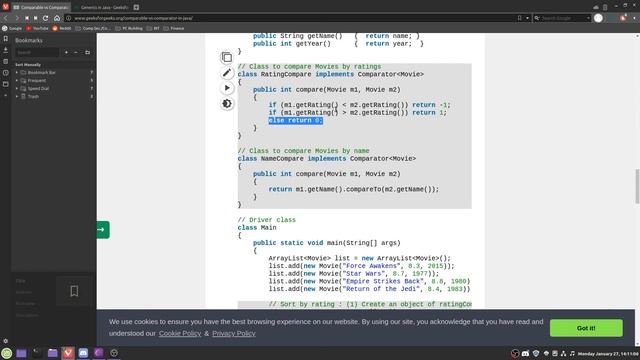640x360 pixels.
Task: Add new bookmark with plus icon
Action: tap(66, 53)
